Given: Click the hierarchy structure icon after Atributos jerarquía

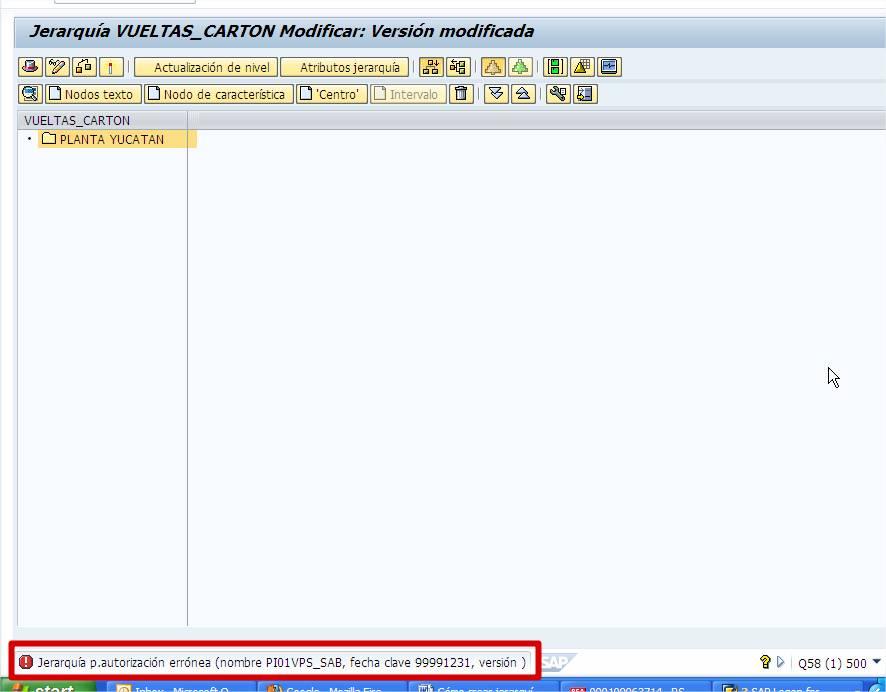Looking at the screenshot, I should pyautogui.click(x=431, y=67).
